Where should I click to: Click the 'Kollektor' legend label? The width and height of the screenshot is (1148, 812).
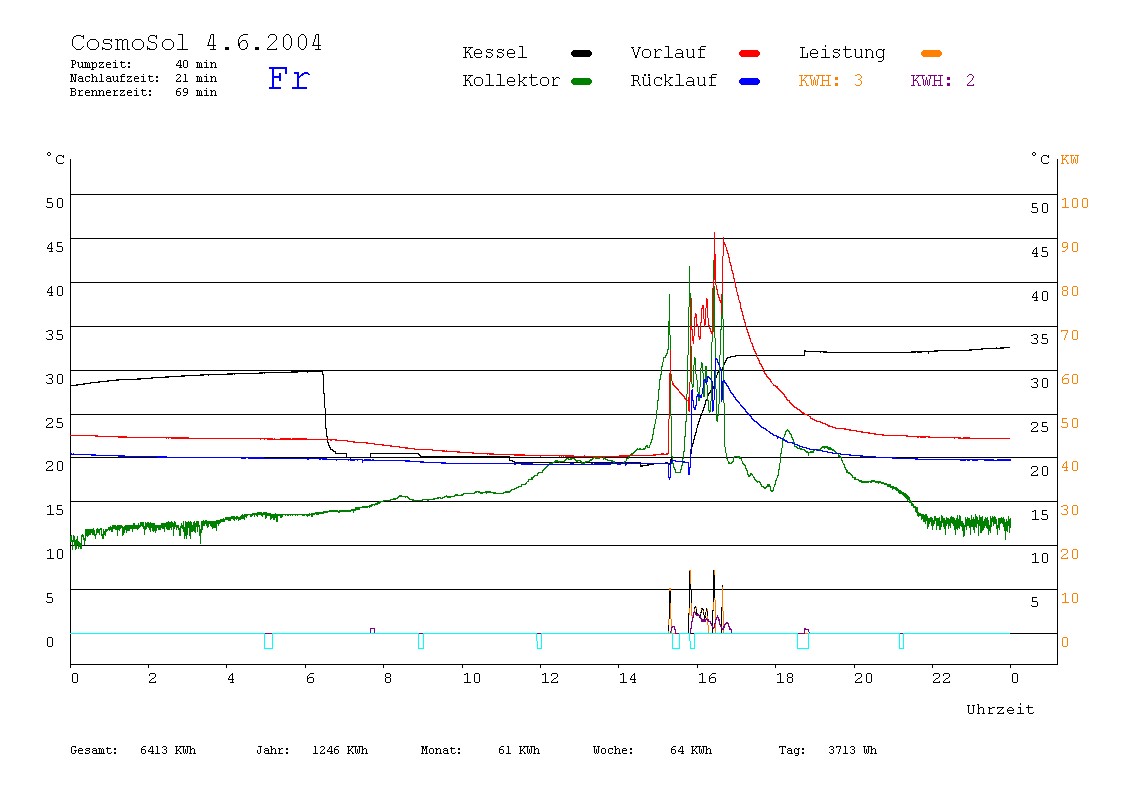[x=511, y=81]
